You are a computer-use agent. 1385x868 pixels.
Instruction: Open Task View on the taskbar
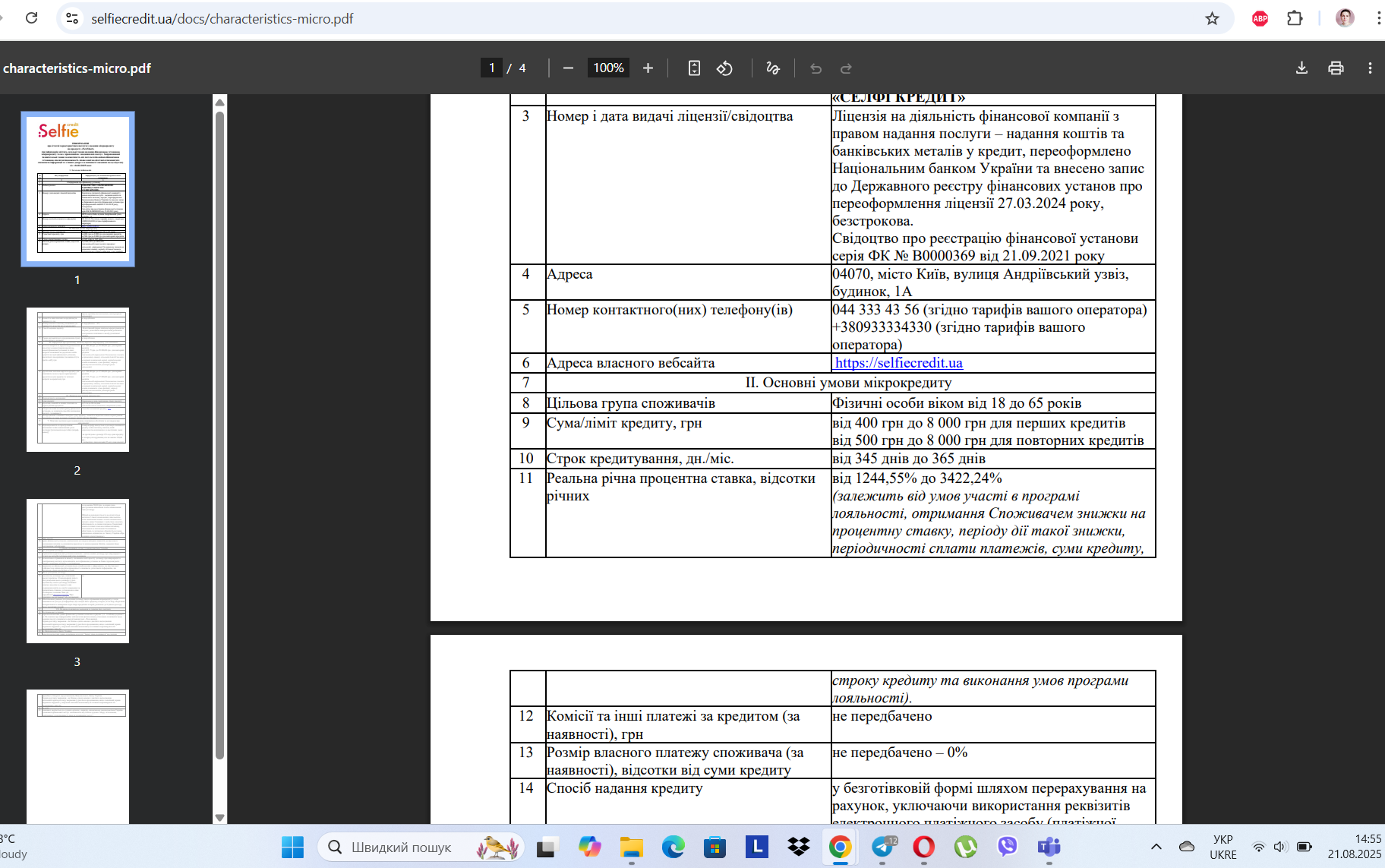[x=547, y=847]
